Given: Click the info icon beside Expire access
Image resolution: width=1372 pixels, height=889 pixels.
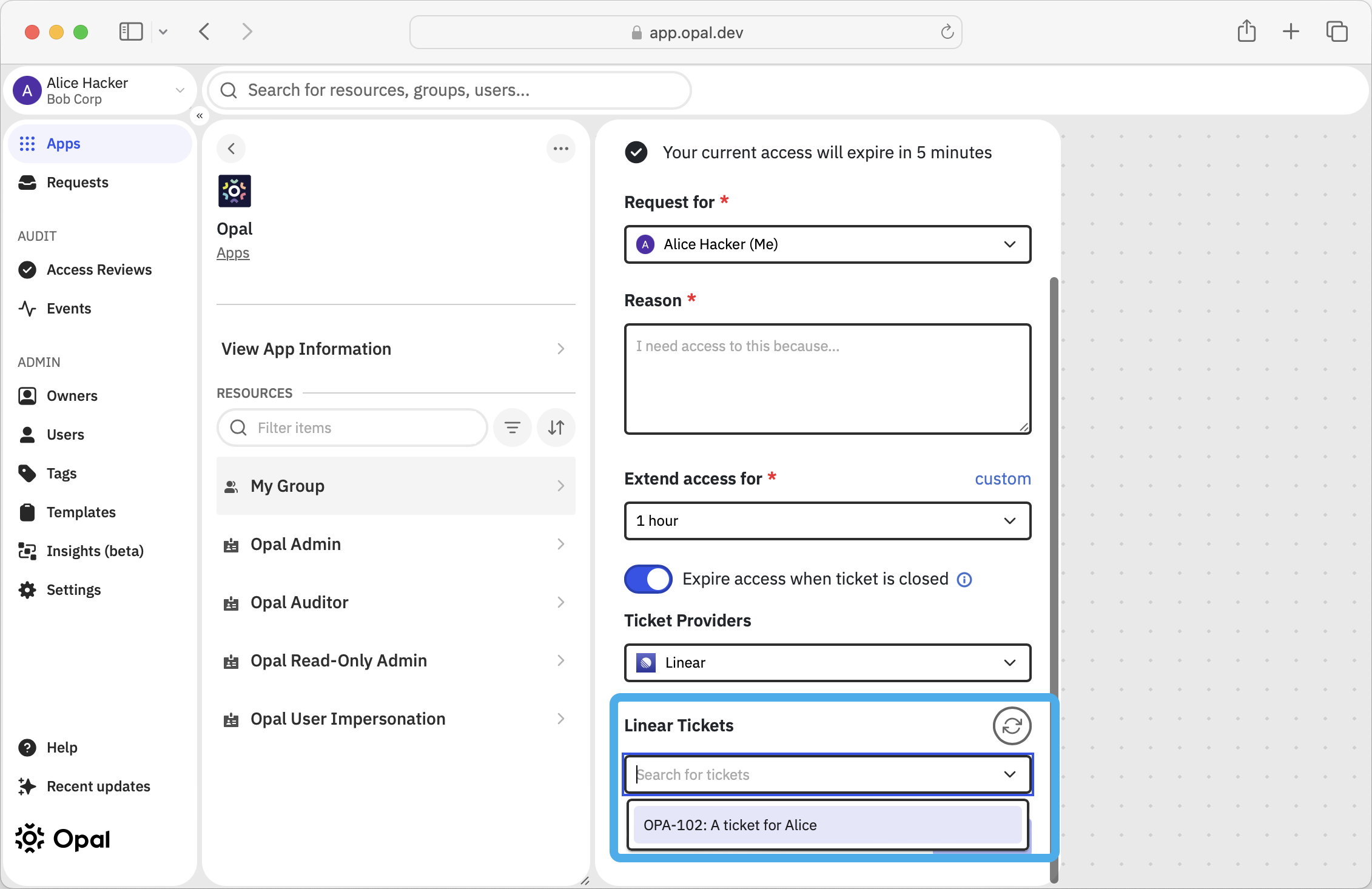Looking at the screenshot, I should (964, 580).
